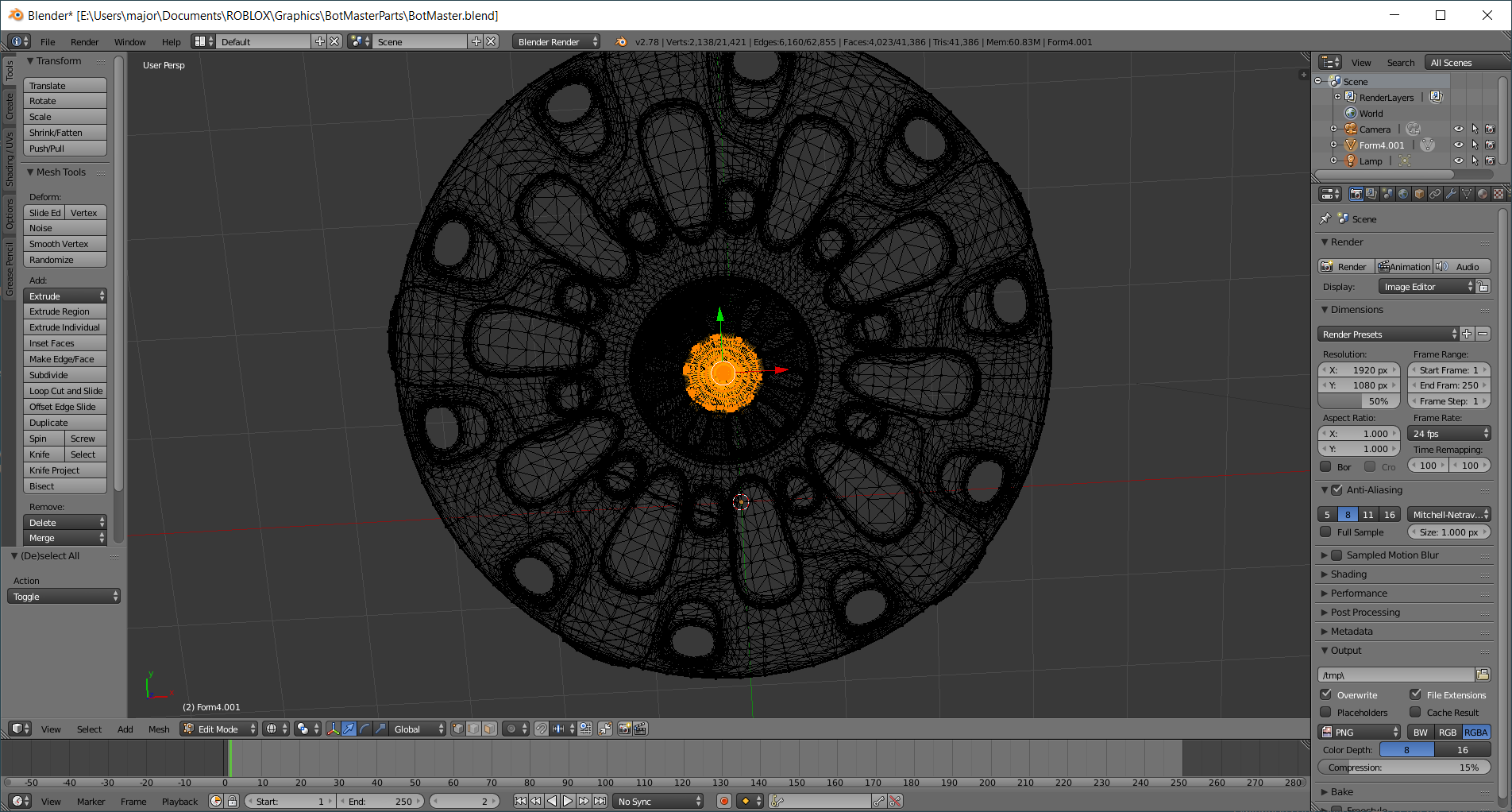Open the Texture checkerboard icon tab
The image size is (1512, 812).
pyautogui.click(x=1498, y=194)
